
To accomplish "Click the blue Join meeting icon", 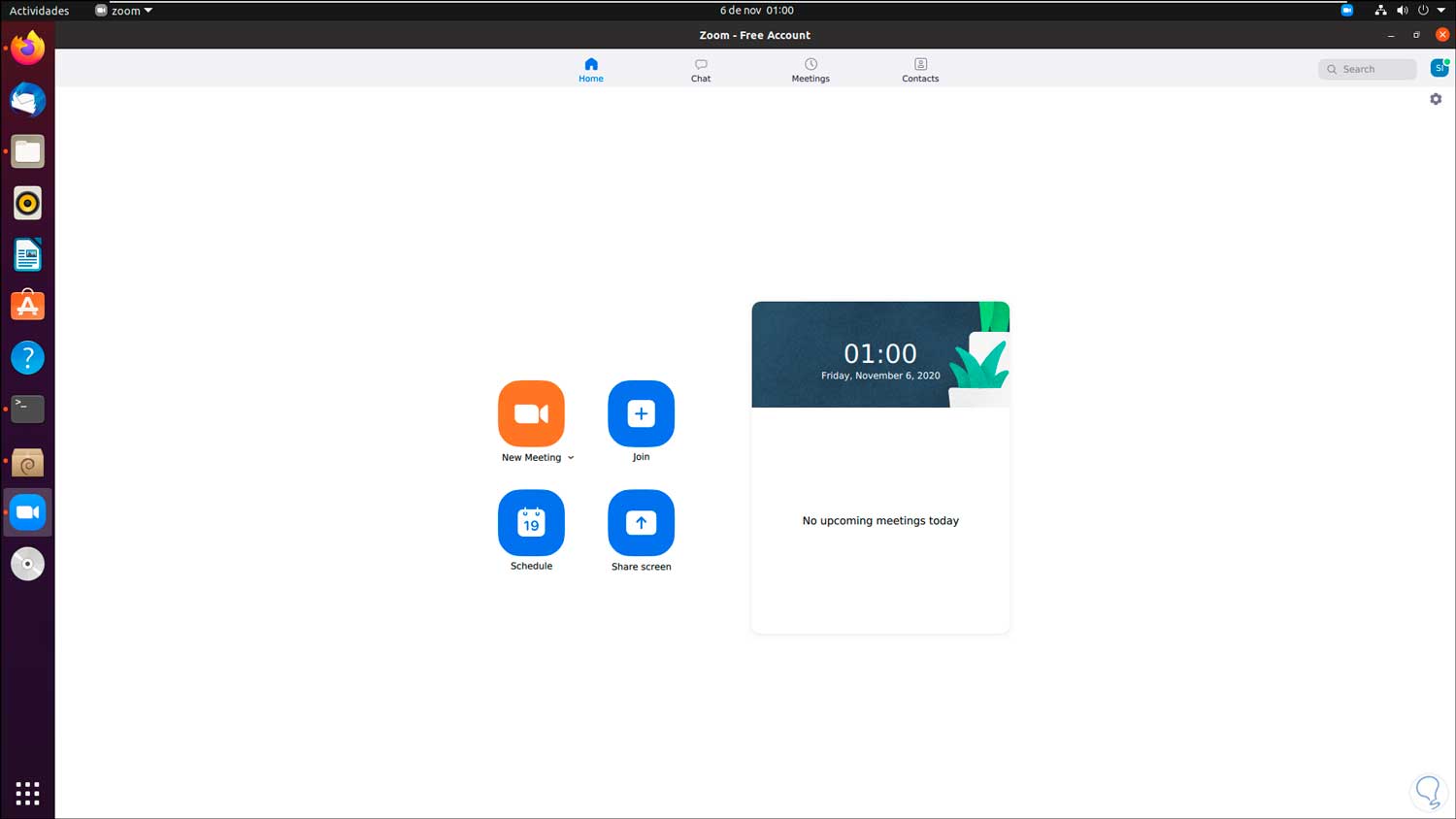I will pos(641,413).
